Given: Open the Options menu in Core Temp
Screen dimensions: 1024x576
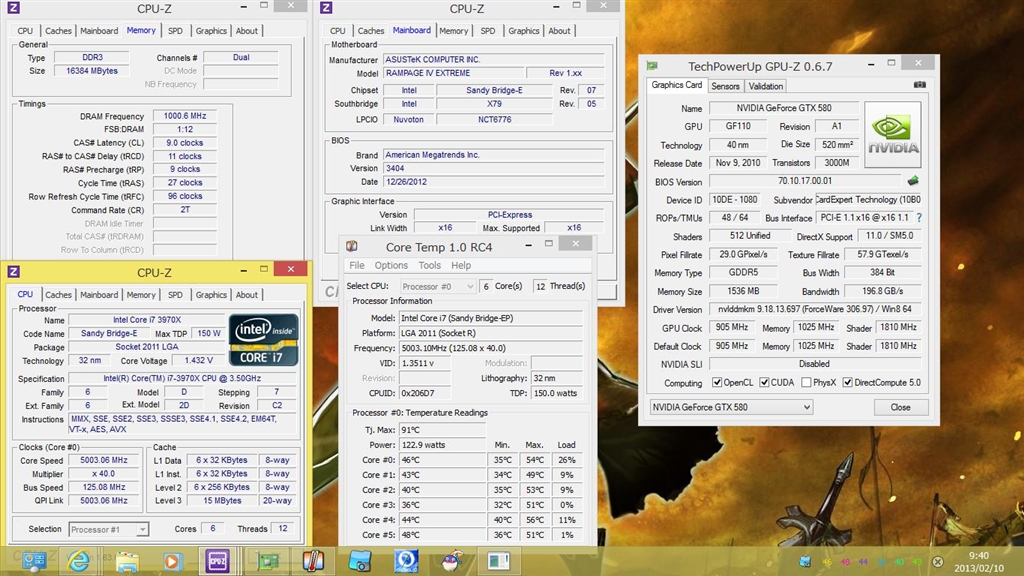Looking at the screenshot, I should 391,265.
